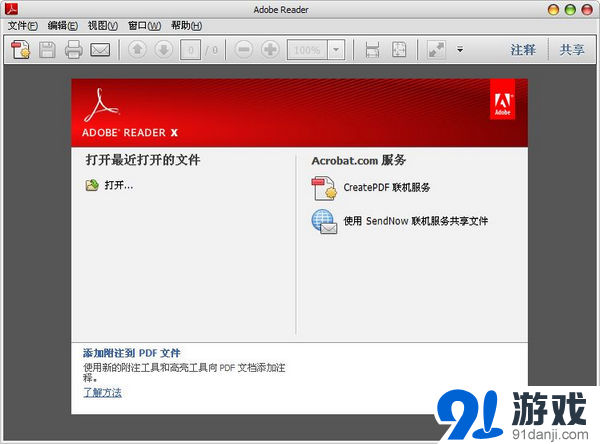
Task: Open the 注释 comments pane
Action: pyautogui.click(x=523, y=50)
